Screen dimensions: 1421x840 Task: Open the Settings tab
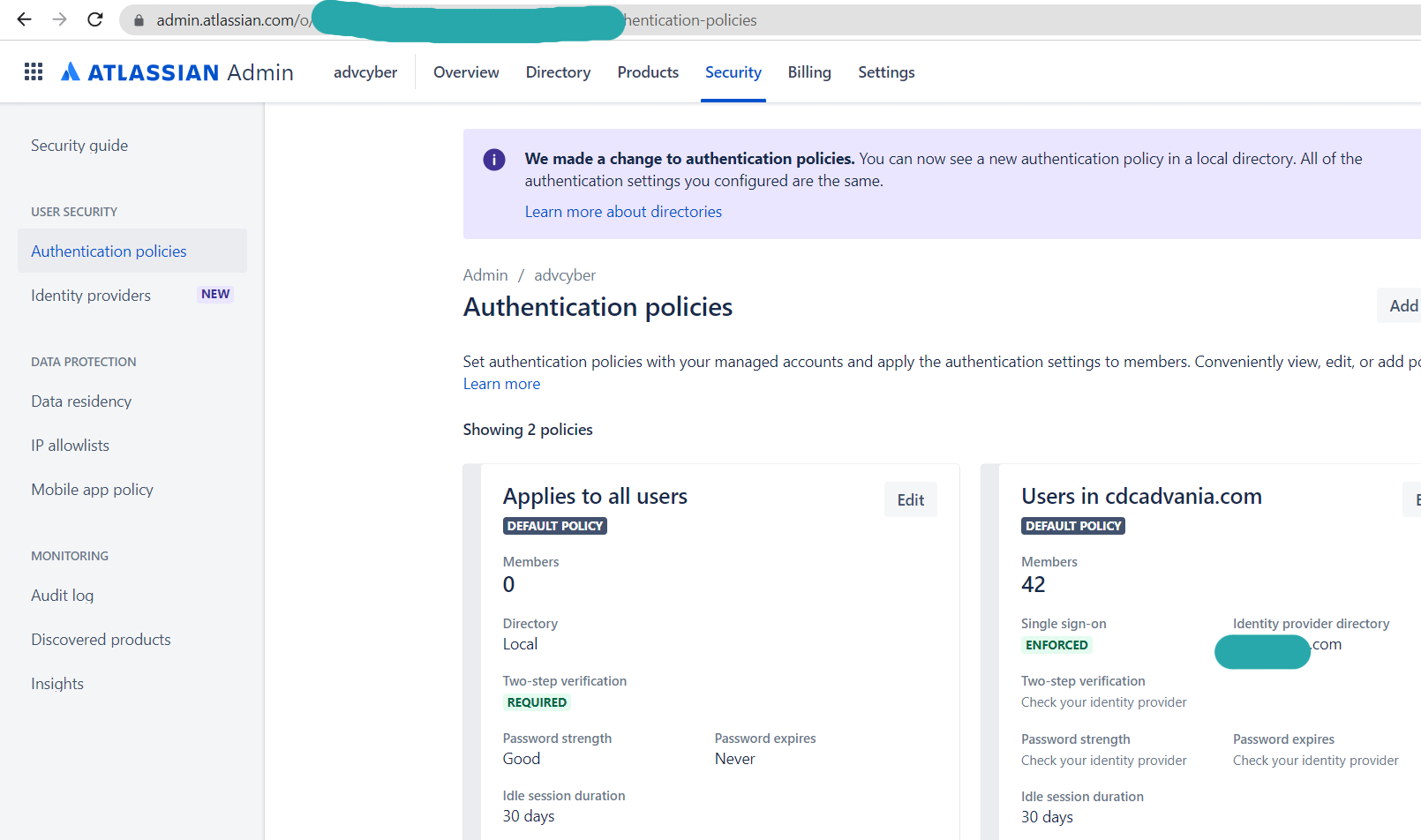[x=886, y=72]
